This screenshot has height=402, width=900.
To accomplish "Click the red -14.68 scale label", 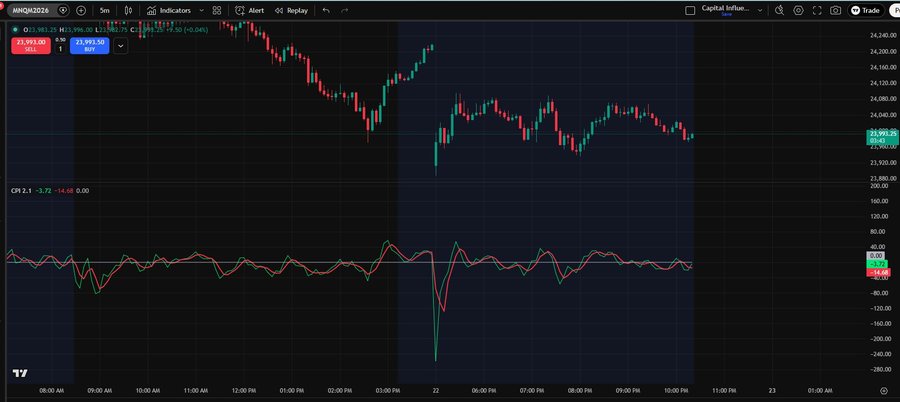I will [x=878, y=272].
